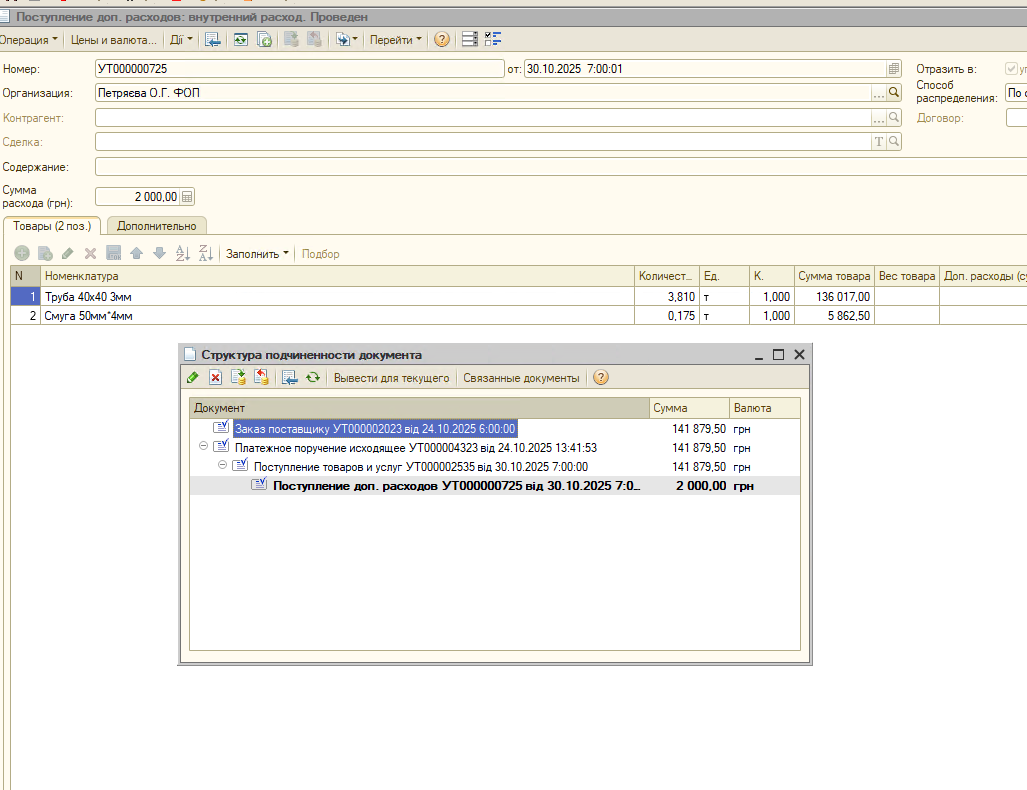
Task: Click the copy document with plus icon
Action: 264,40
